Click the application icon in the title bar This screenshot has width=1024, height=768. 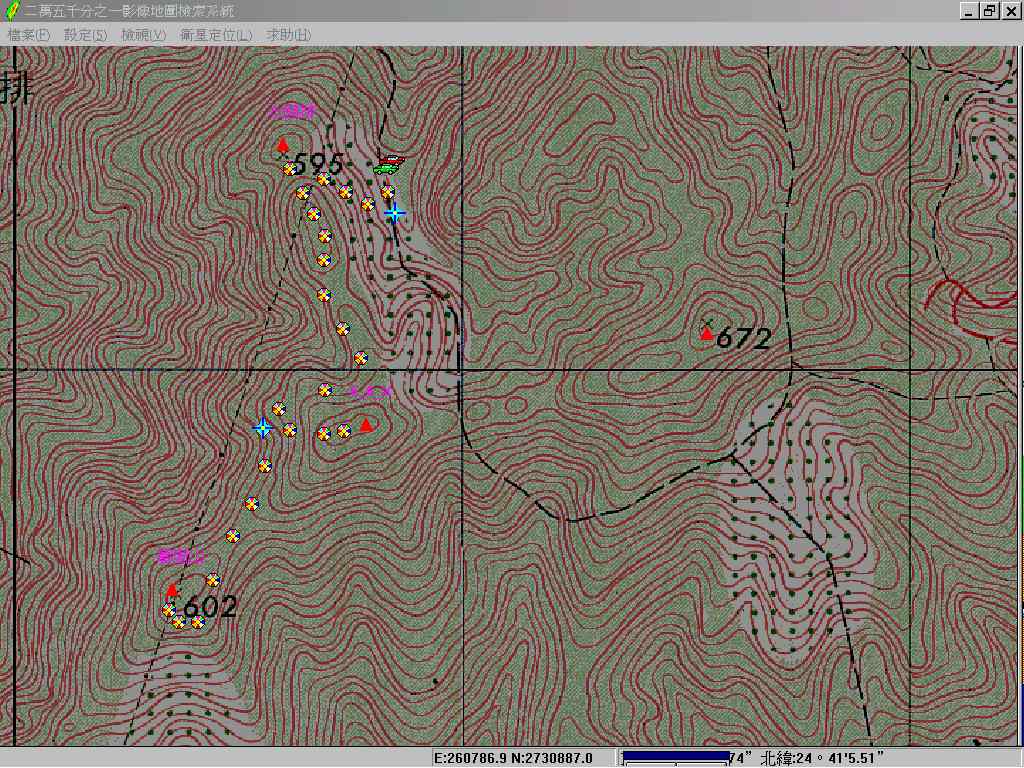pyautogui.click(x=12, y=11)
